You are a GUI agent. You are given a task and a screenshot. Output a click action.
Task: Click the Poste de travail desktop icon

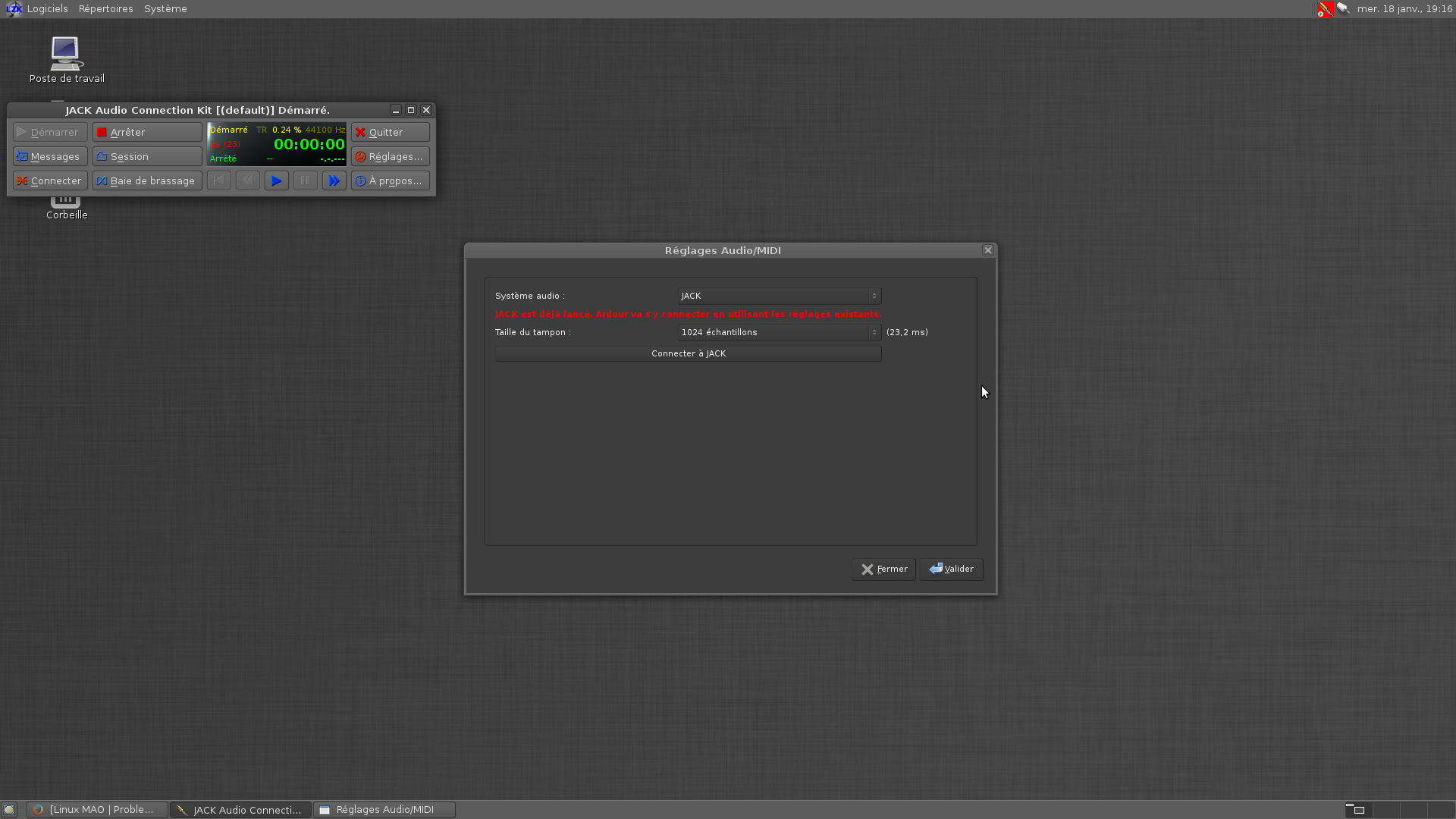(x=66, y=55)
